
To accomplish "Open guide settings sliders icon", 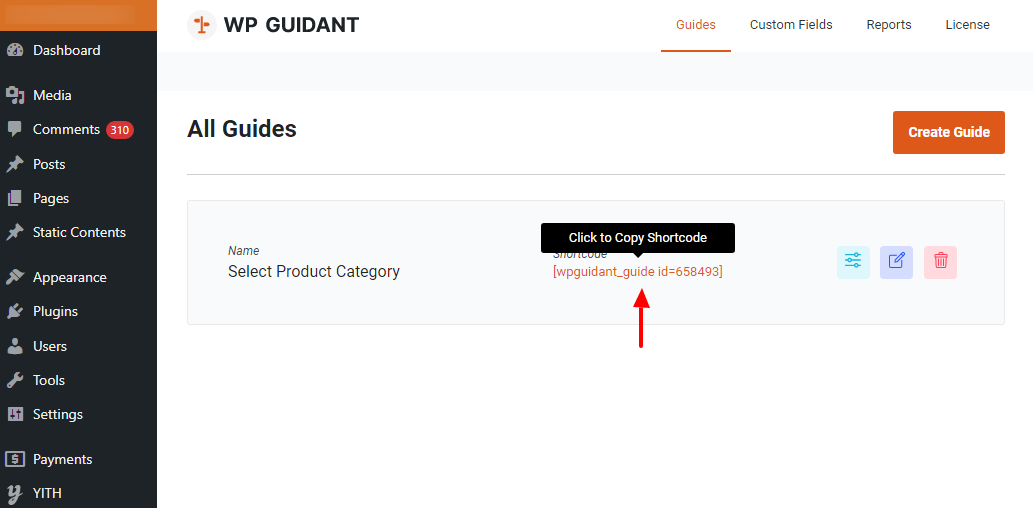I will point(853,262).
